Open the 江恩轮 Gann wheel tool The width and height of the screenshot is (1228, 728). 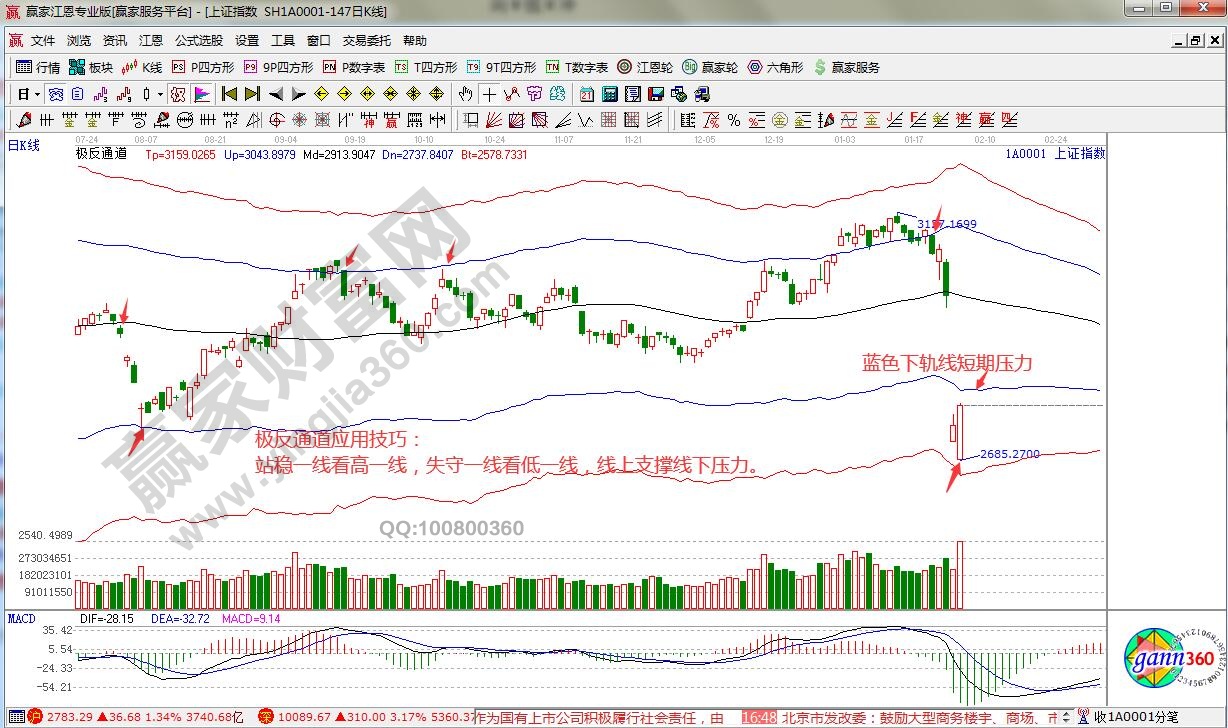pos(642,67)
